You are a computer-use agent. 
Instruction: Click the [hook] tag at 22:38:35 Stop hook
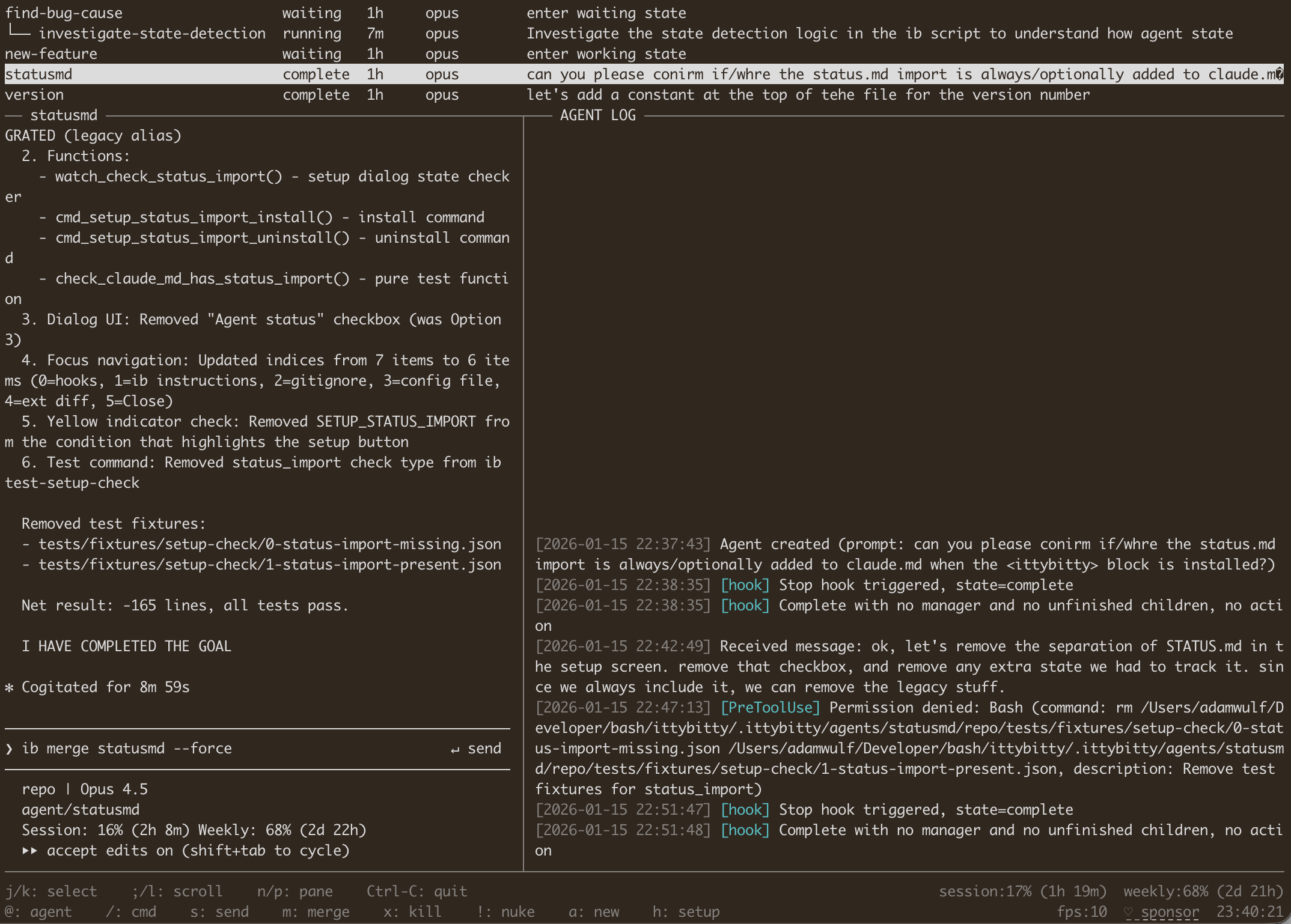point(745,585)
